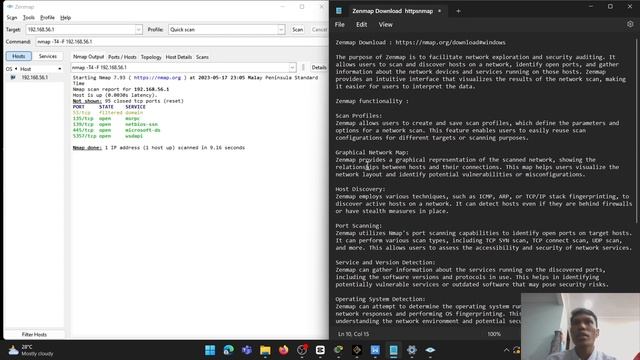The image size is (640, 360).
Task: Open the Word taskbar icon
Action: pyautogui.click(x=375, y=350)
